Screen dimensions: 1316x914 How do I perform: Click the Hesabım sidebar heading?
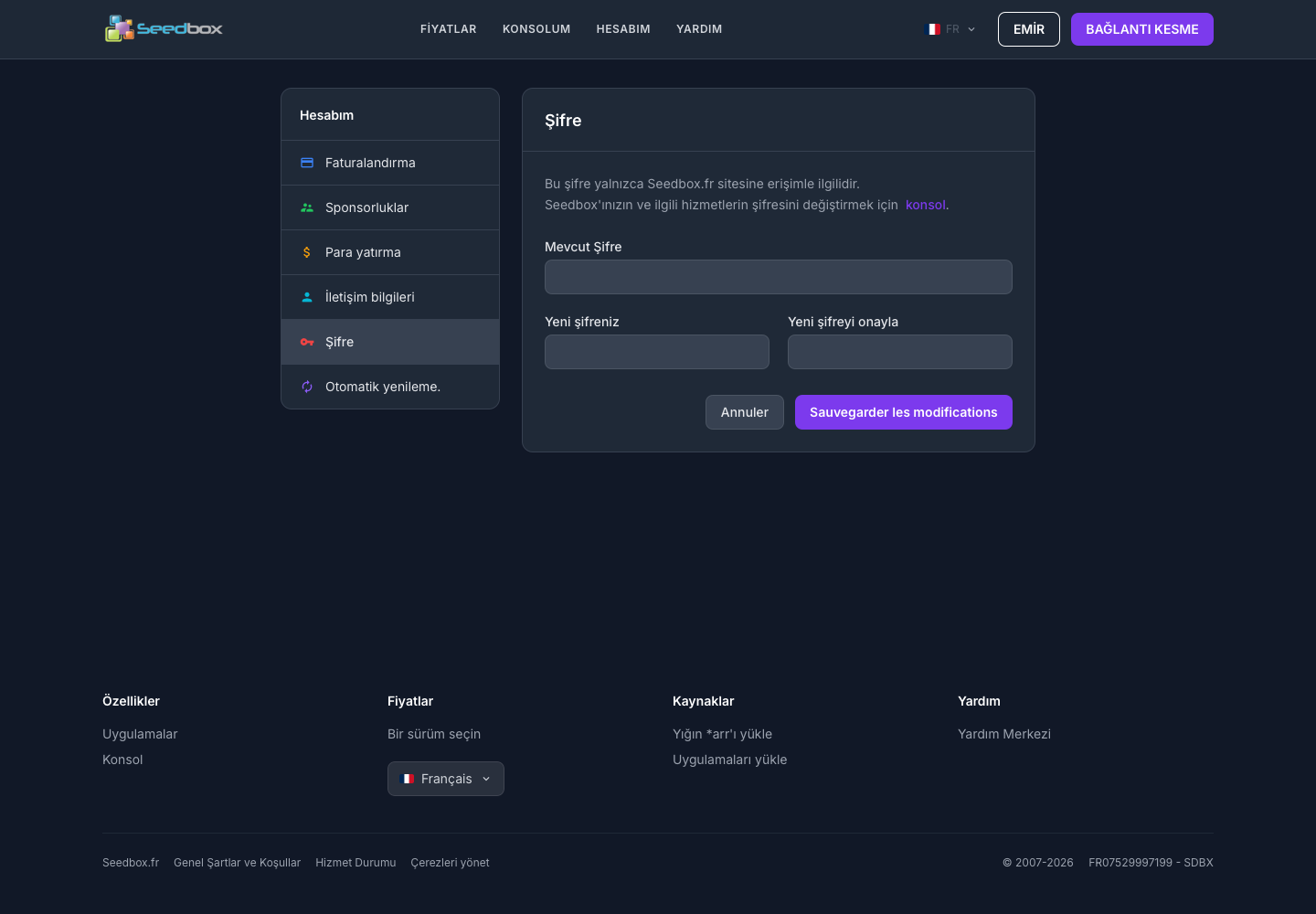(326, 115)
